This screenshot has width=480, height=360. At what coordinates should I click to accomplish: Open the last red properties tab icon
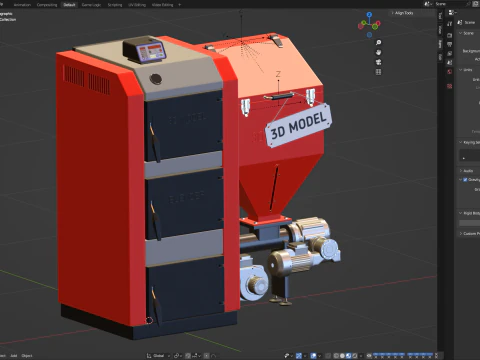coord(450,86)
